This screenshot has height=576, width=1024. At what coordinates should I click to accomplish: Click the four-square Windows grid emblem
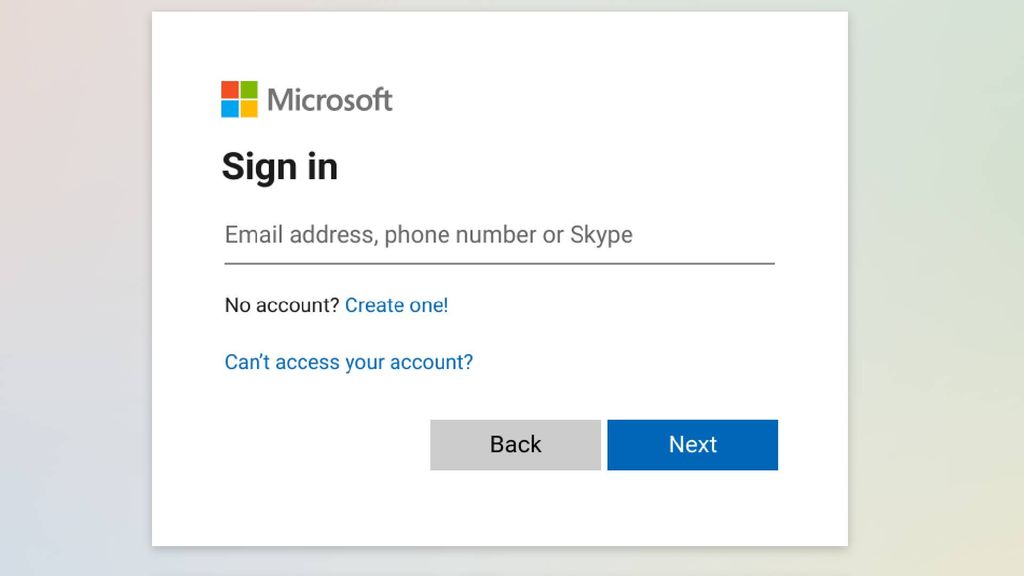click(x=238, y=99)
